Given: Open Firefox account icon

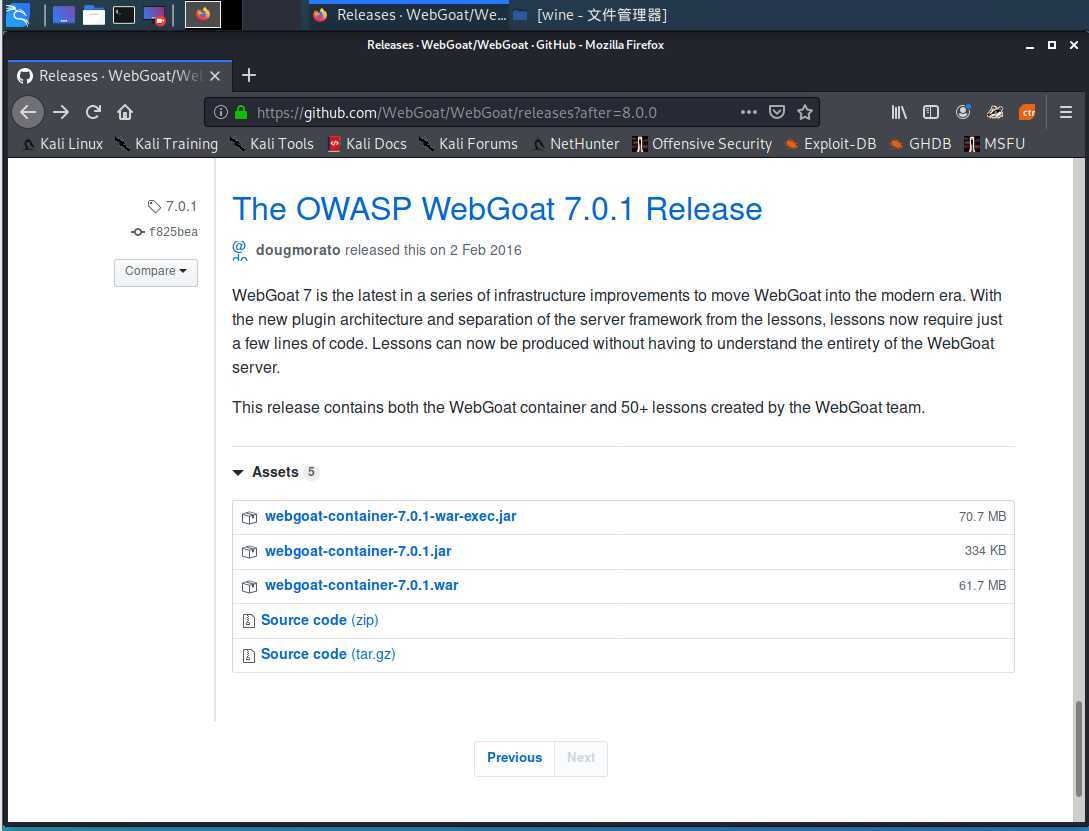Looking at the screenshot, I should coord(963,112).
